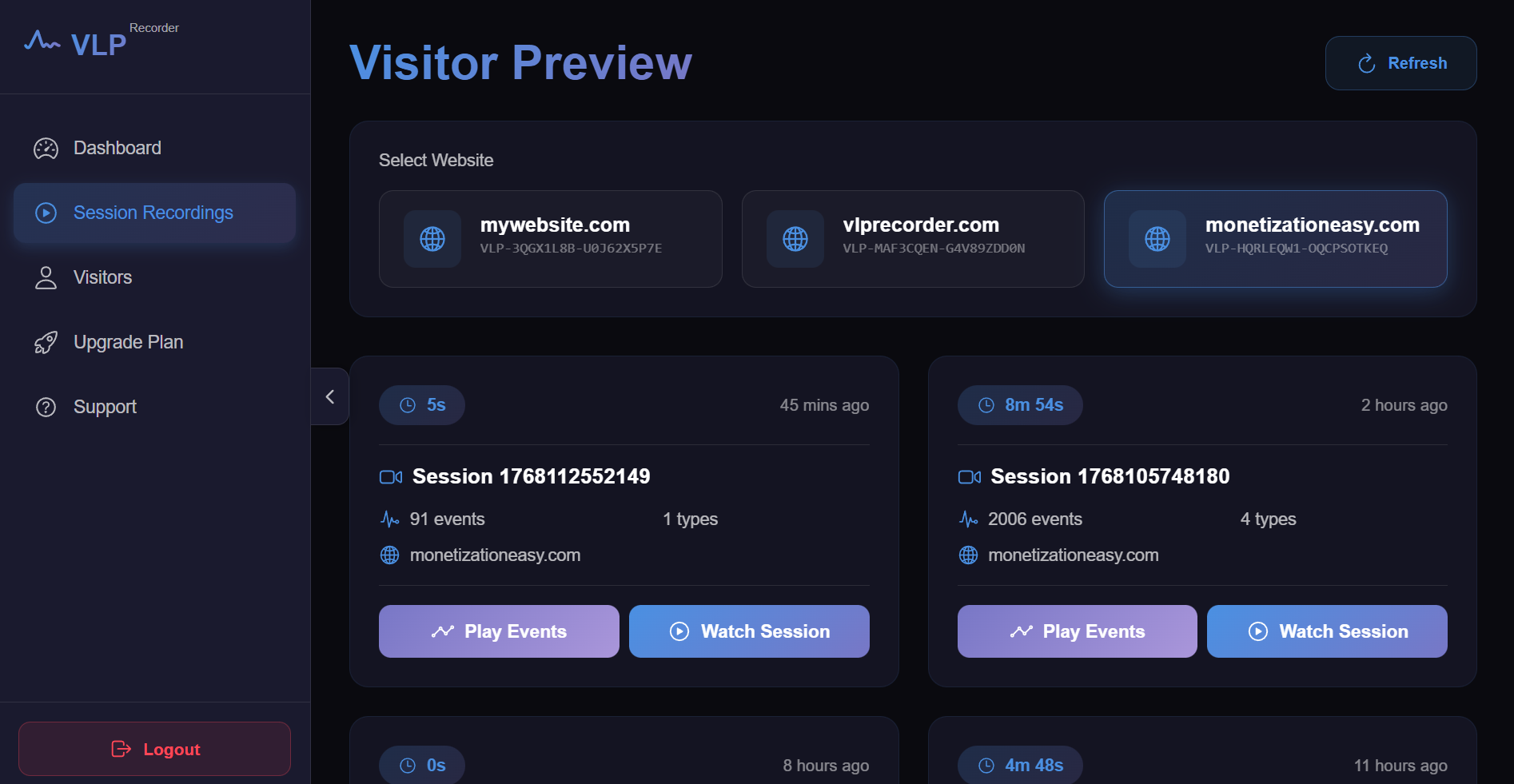Click the 2 hours ago timestamp
The image size is (1514, 784).
click(1404, 405)
